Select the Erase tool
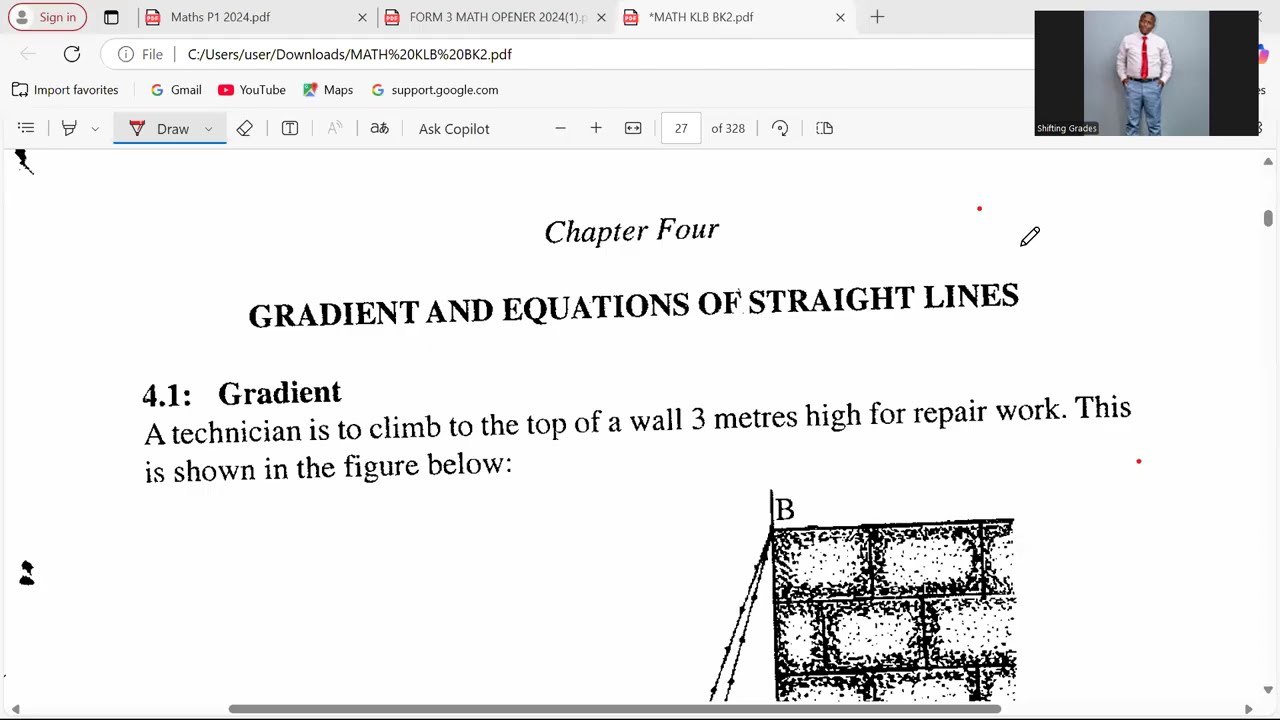1280x720 pixels. [245, 128]
